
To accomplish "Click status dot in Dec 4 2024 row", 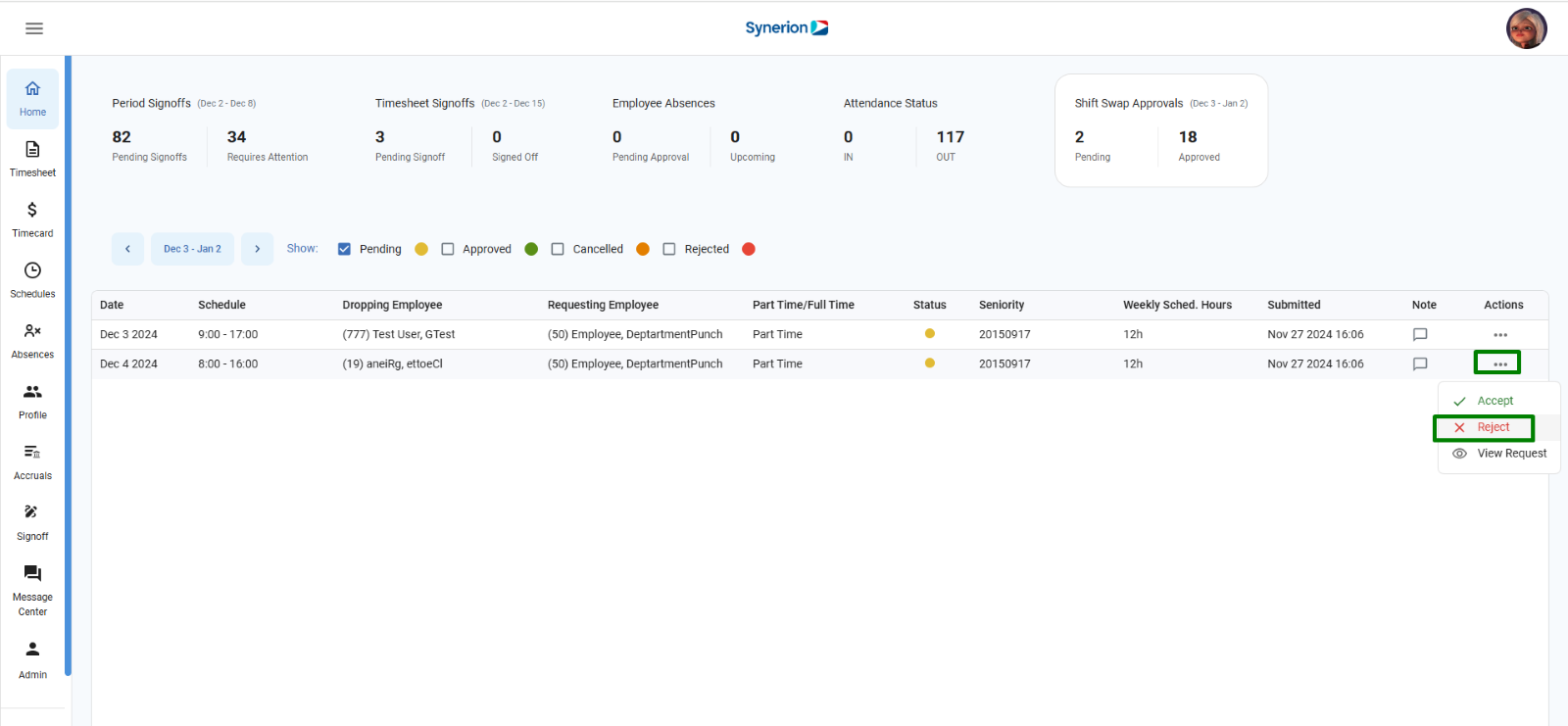I will [930, 363].
